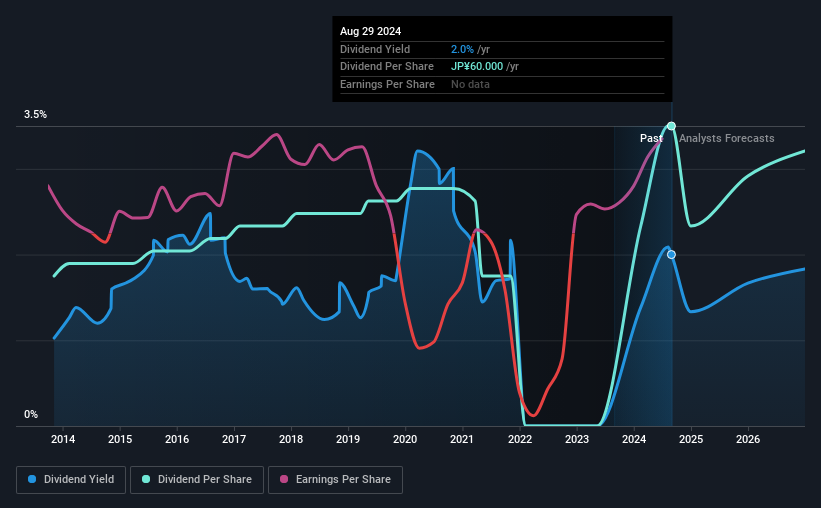Screen dimensions: 821x508
Task: Click the 2020 x-axis year label
Action: (x=405, y=439)
